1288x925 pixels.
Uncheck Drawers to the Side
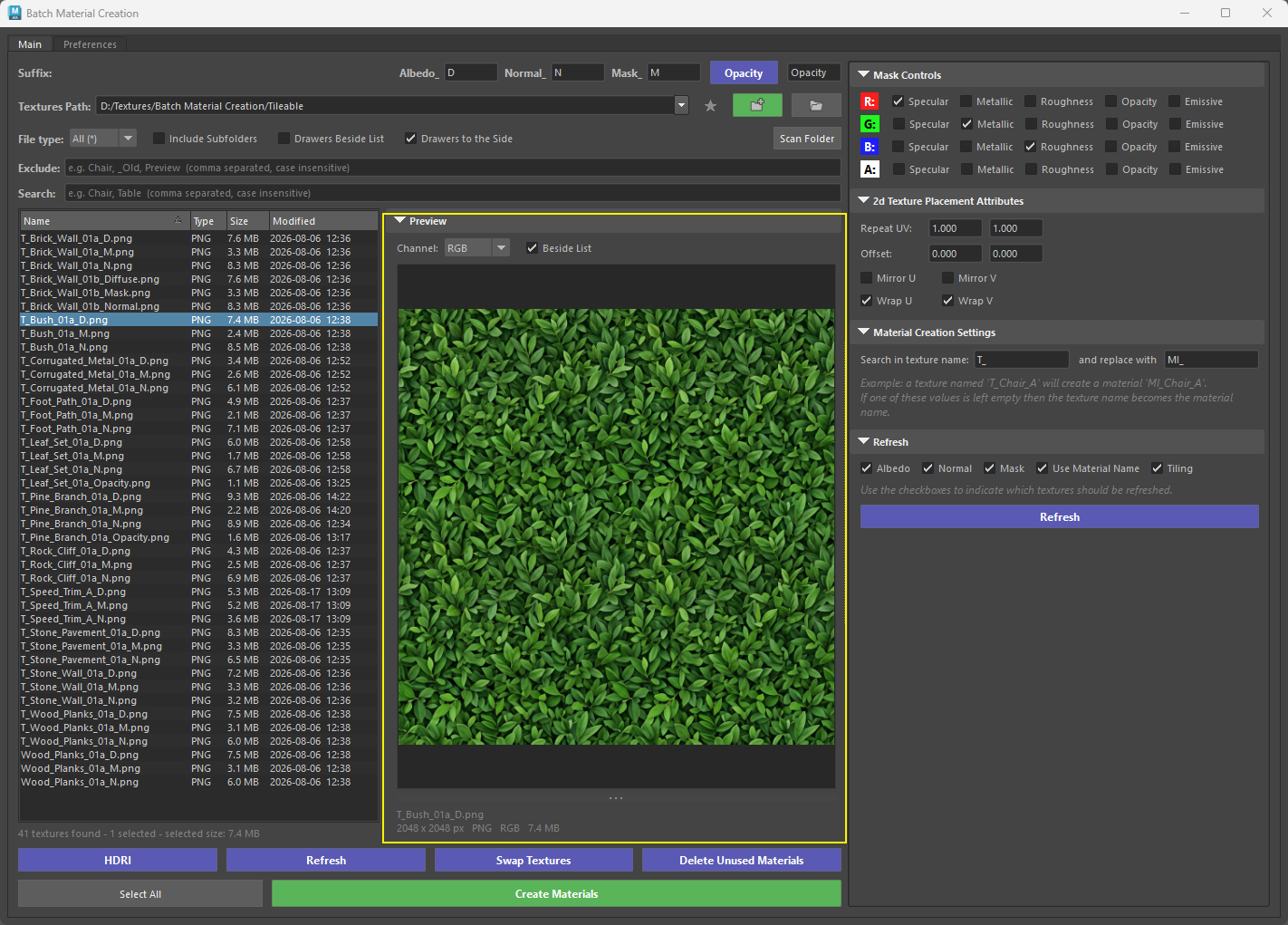[x=410, y=139]
